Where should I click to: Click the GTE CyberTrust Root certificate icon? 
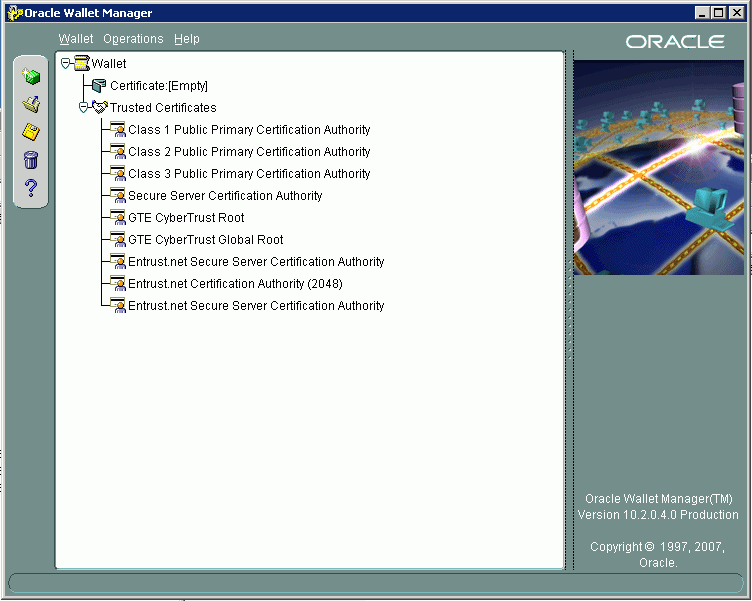point(118,217)
